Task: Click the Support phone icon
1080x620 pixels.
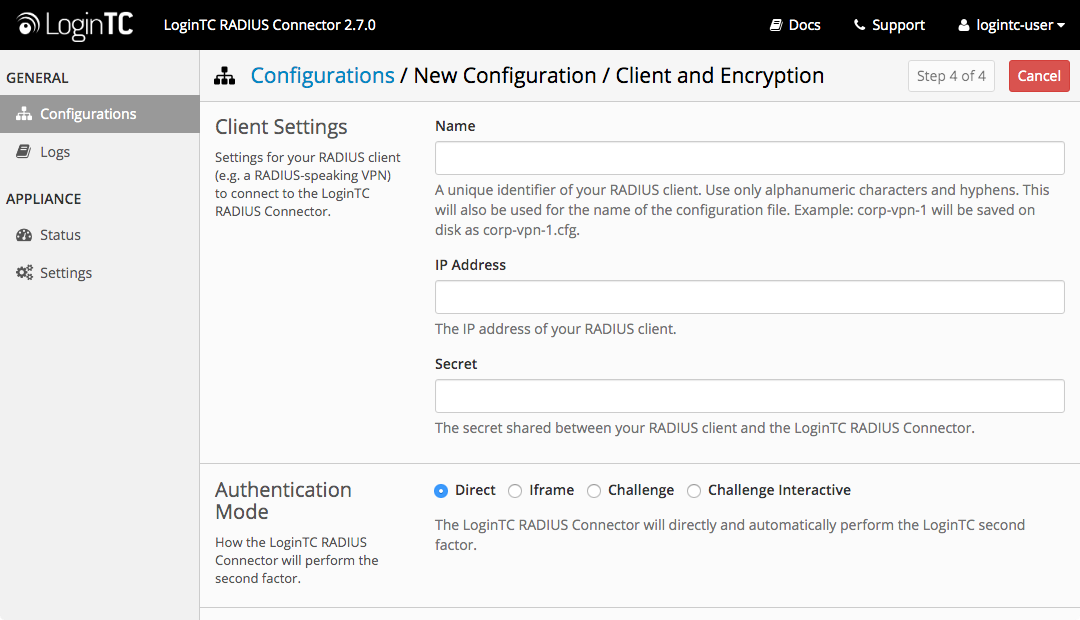Action: click(x=860, y=25)
